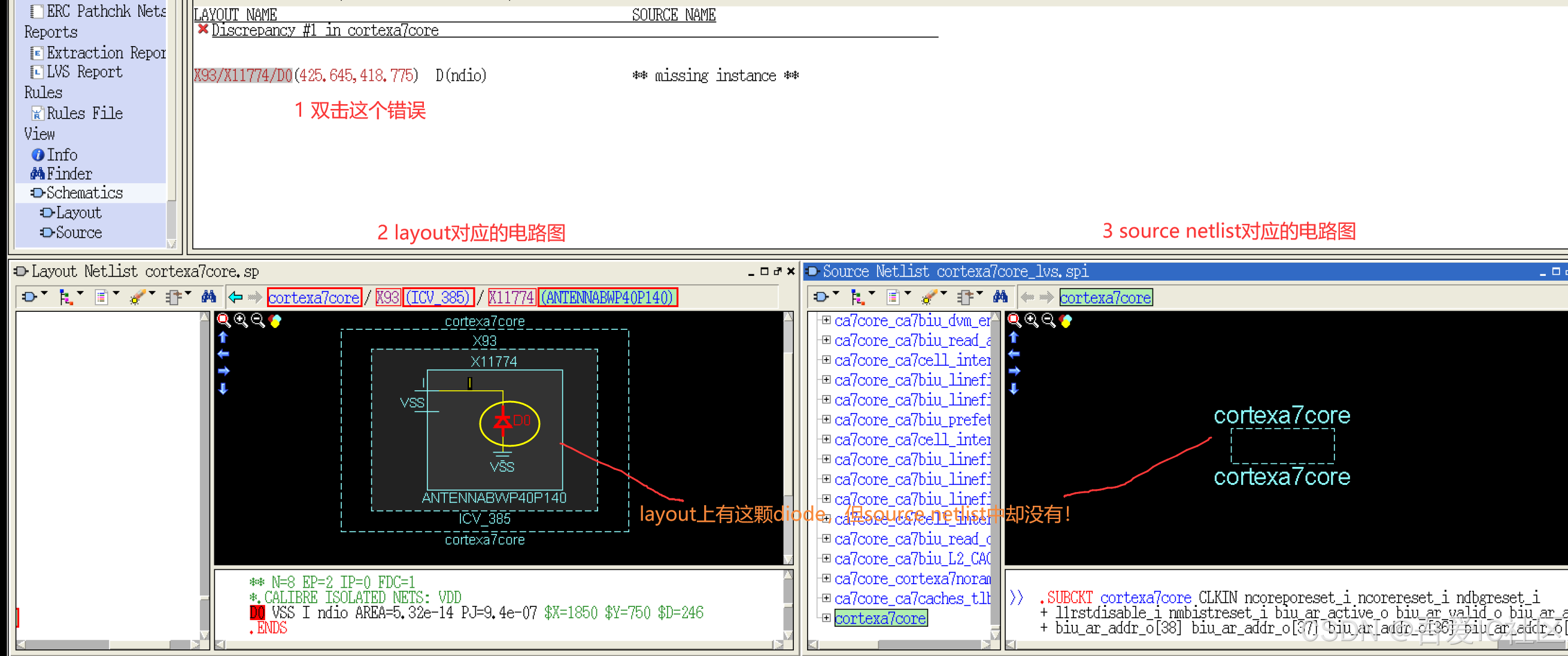The height and width of the screenshot is (656, 1568).
Task: Pan source schematic down with blue arrow
Action: [x=1014, y=389]
